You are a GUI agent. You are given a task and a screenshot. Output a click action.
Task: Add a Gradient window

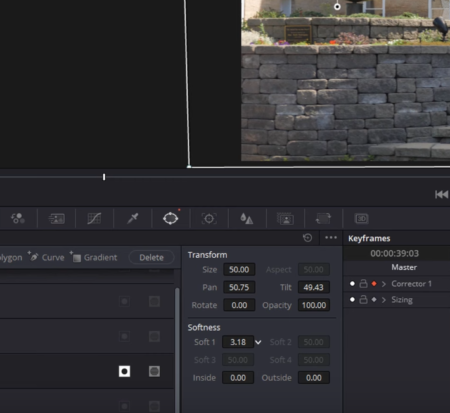pyautogui.click(x=94, y=257)
